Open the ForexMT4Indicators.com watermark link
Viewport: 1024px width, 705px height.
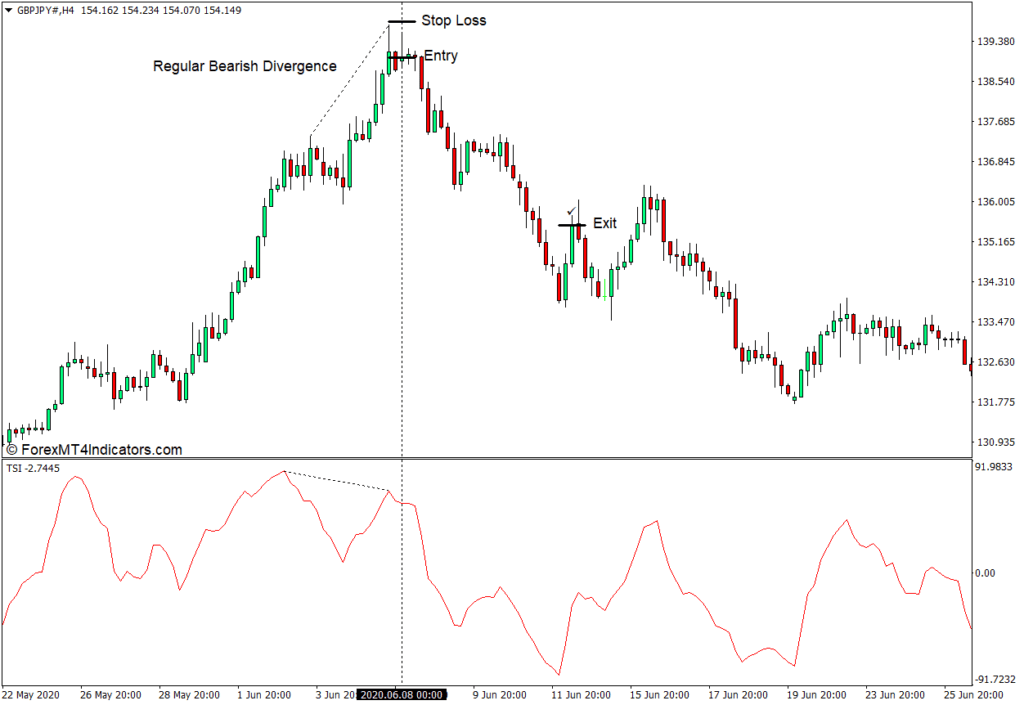pyautogui.click(x=100, y=450)
